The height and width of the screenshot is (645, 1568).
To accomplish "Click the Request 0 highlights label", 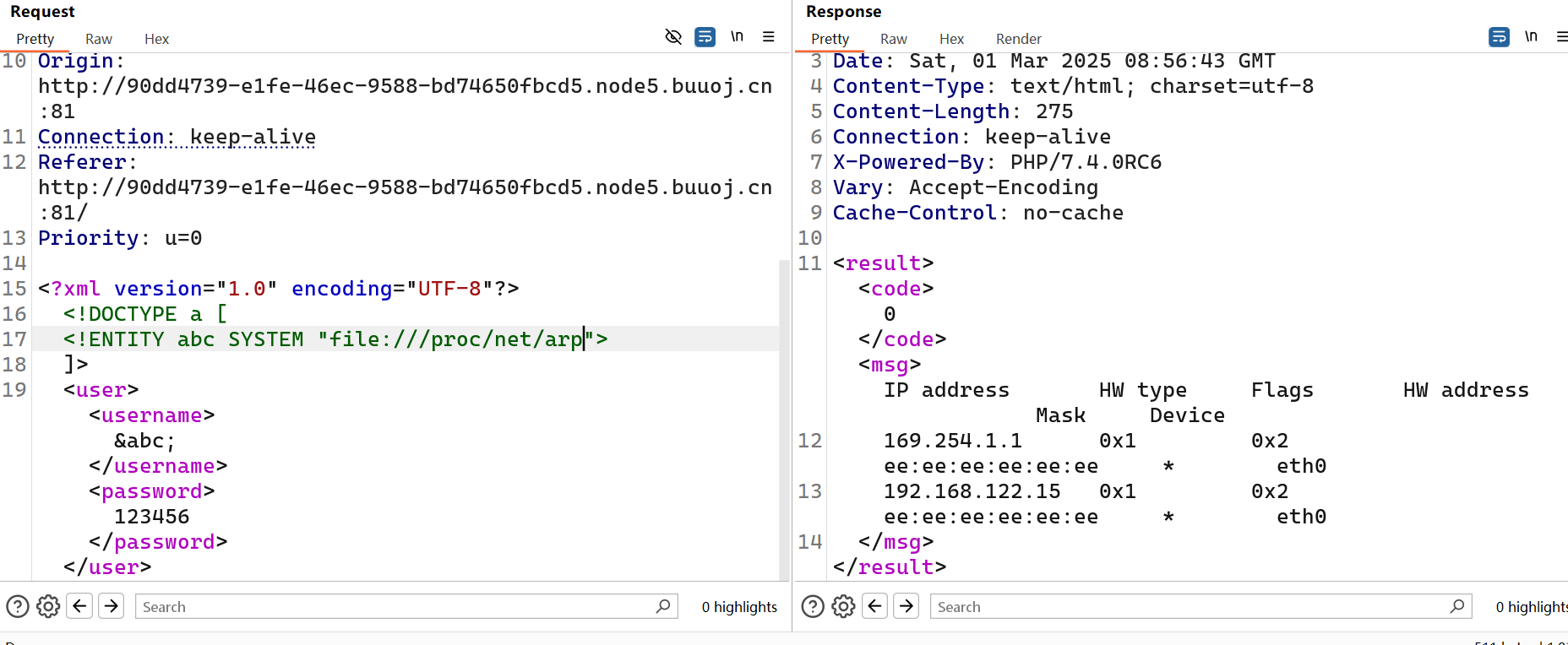I will [739, 606].
